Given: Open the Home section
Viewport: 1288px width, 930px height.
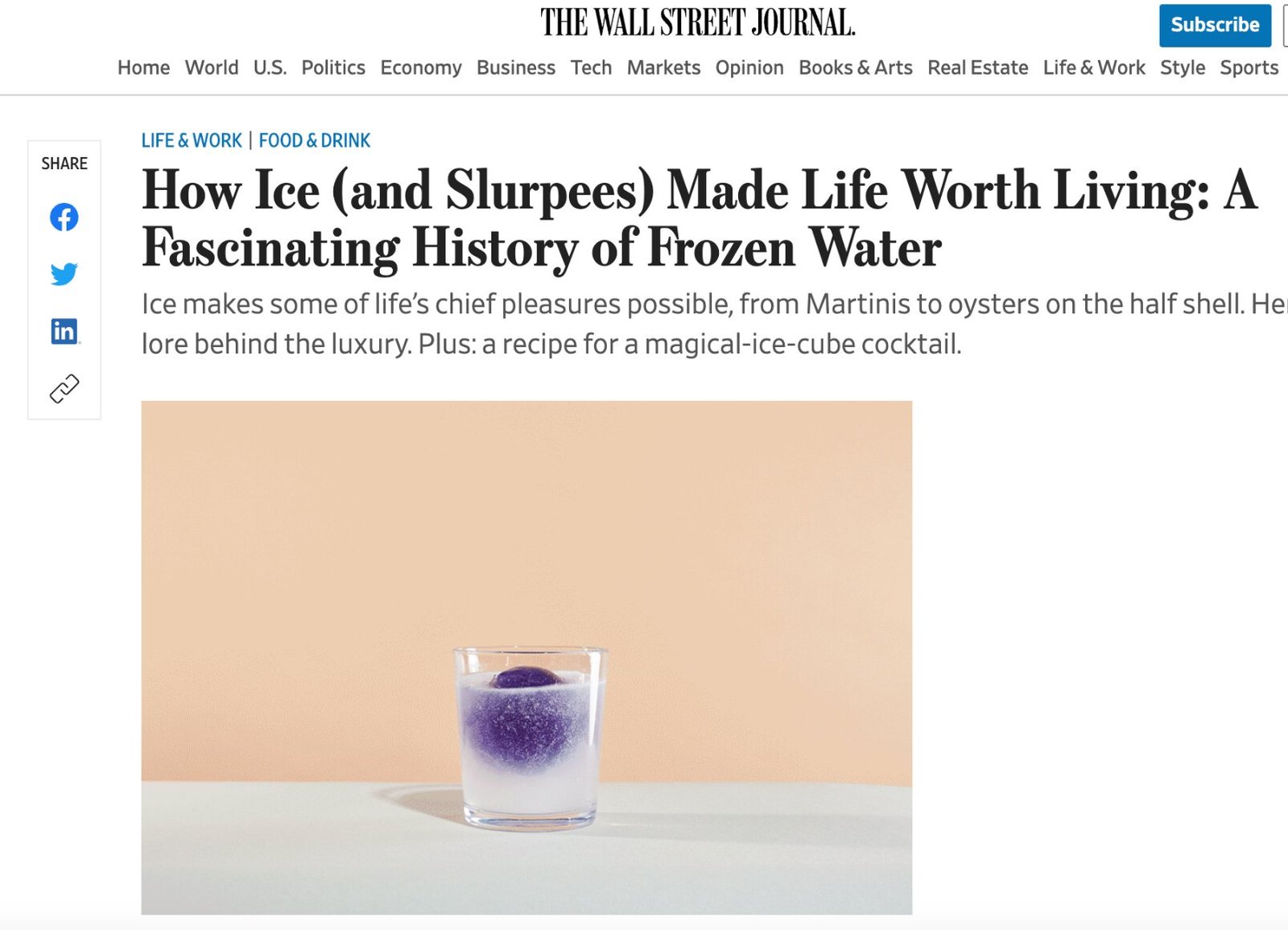Looking at the screenshot, I should (x=143, y=68).
